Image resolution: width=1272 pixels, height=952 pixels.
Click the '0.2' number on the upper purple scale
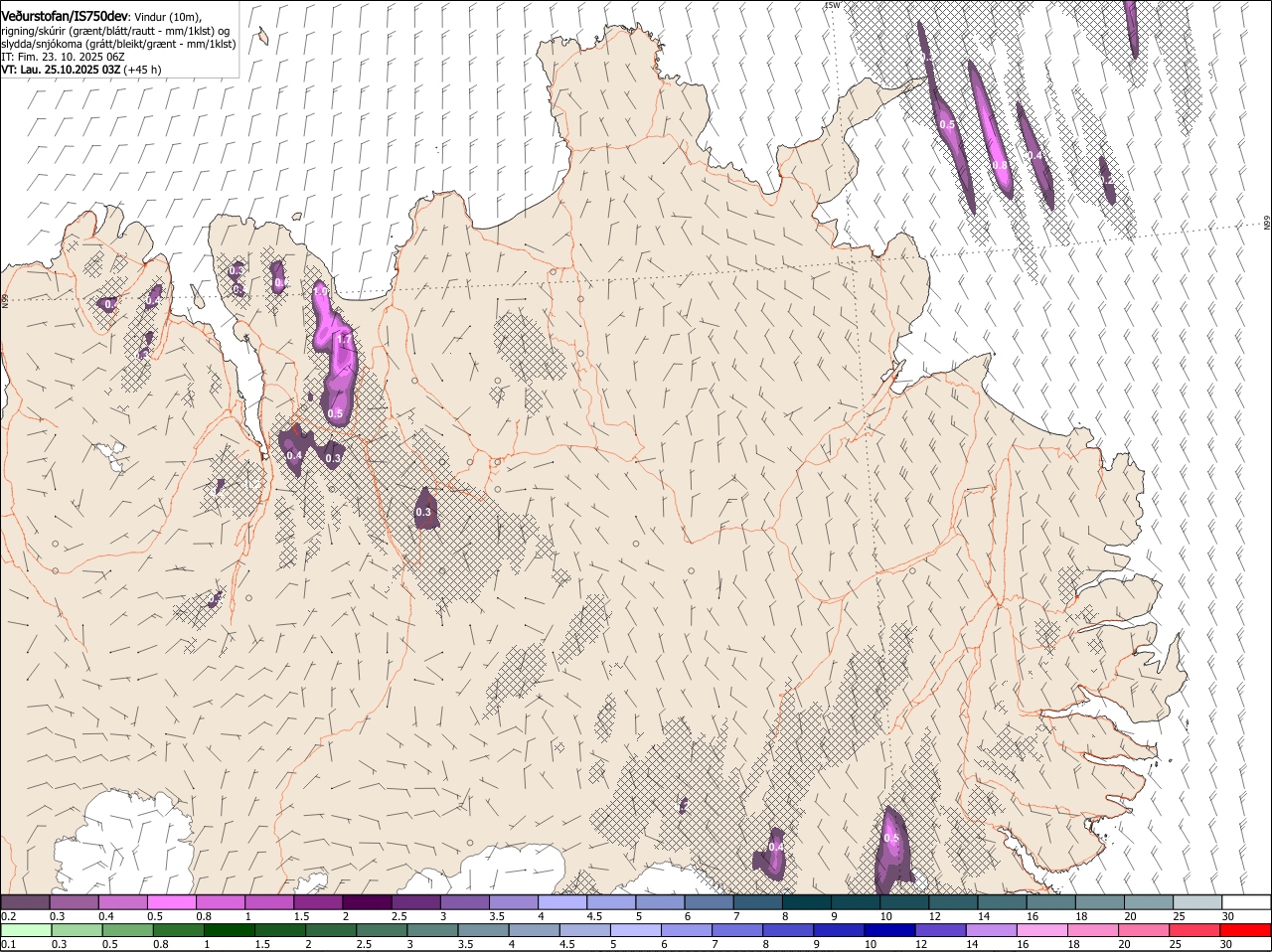tap(8, 916)
